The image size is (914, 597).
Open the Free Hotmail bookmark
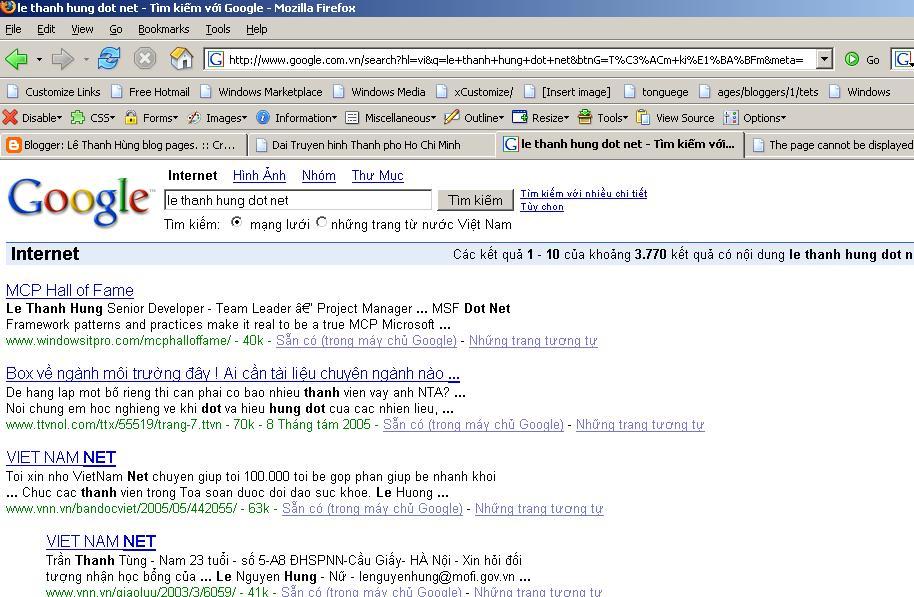pos(150,92)
